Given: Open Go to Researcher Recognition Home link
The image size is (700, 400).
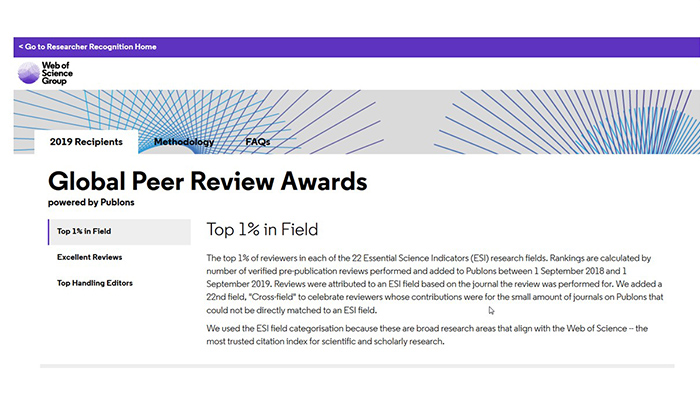Looking at the screenshot, I should (x=90, y=47).
